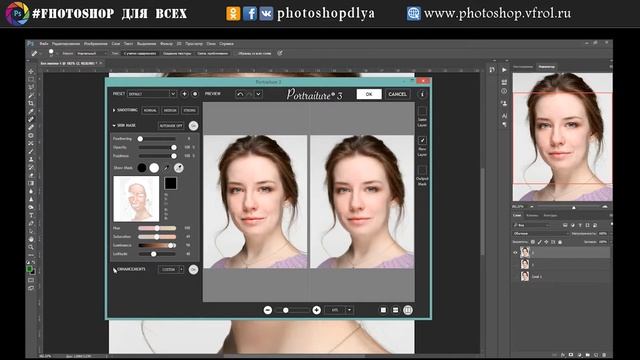Check the Same Layer checkbox

(x=422, y=111)
